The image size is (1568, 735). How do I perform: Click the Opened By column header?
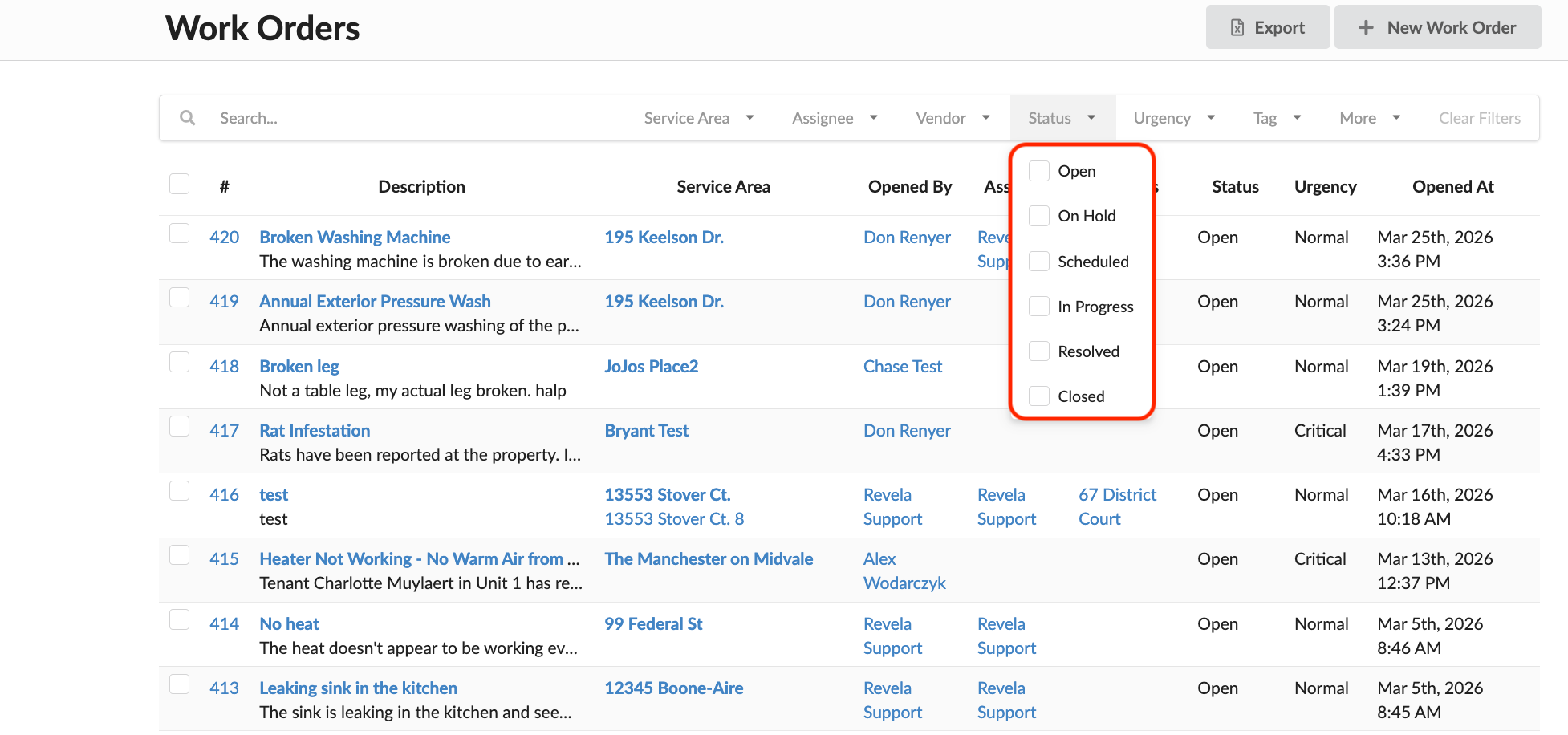(910, 187)
